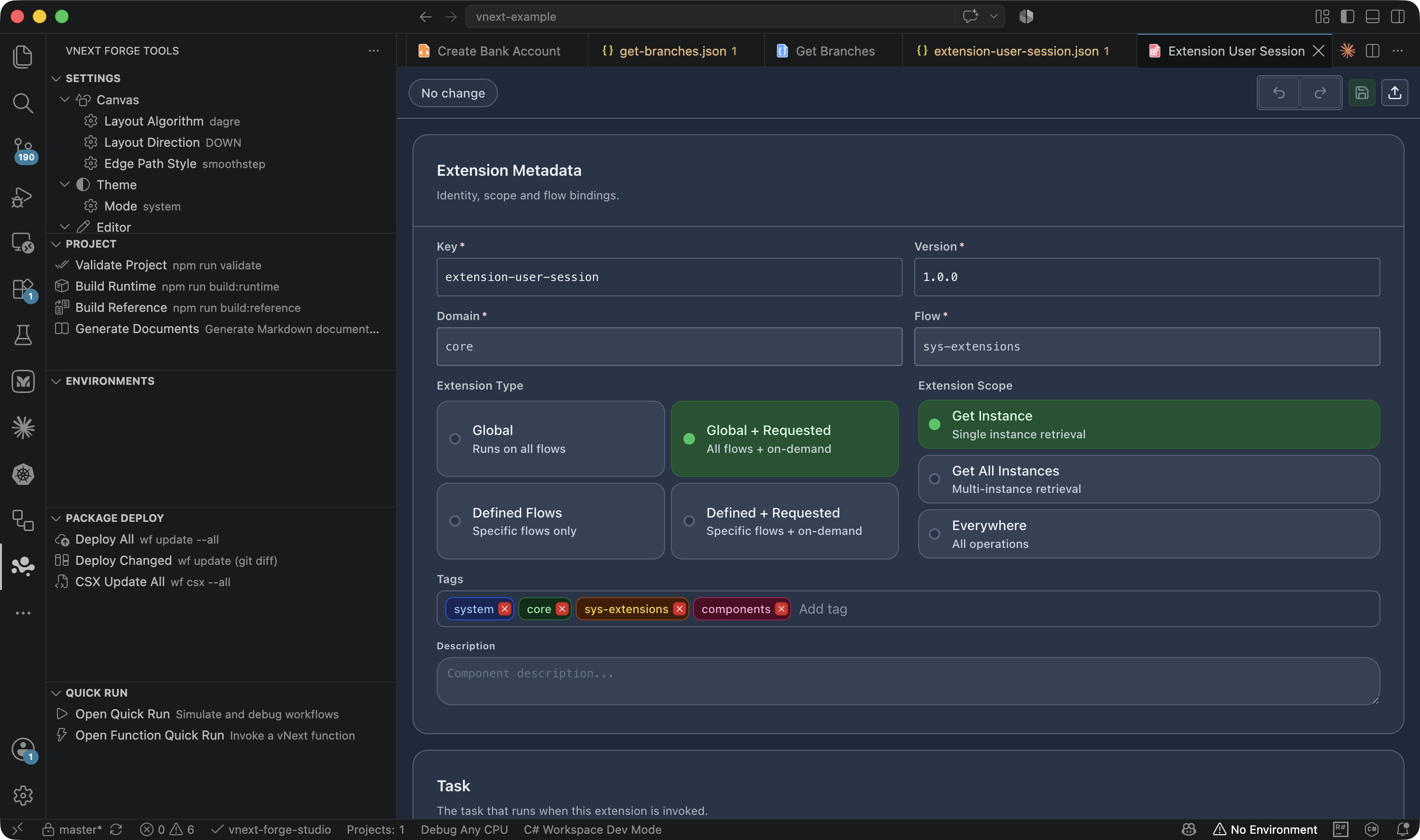
Task: Open the Explorer files icon
Action: tap(23, 56)
